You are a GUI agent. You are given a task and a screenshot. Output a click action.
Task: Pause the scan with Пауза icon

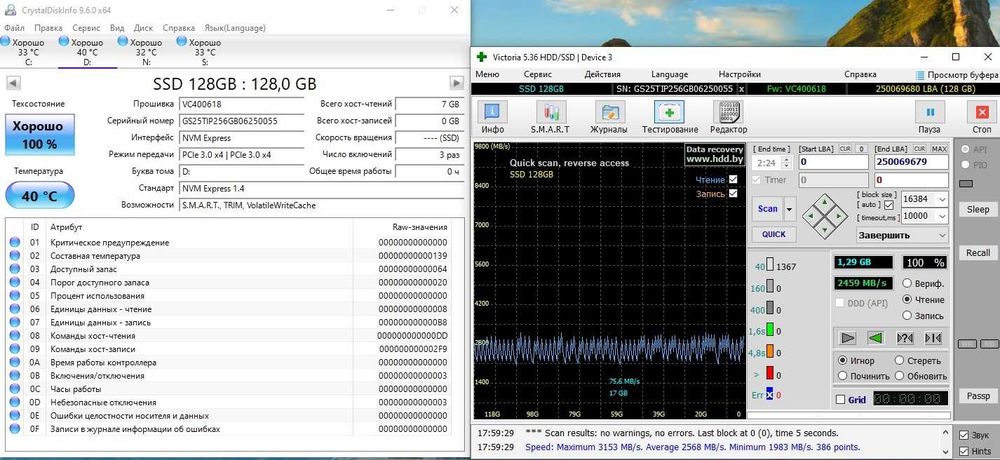[930, 113]
